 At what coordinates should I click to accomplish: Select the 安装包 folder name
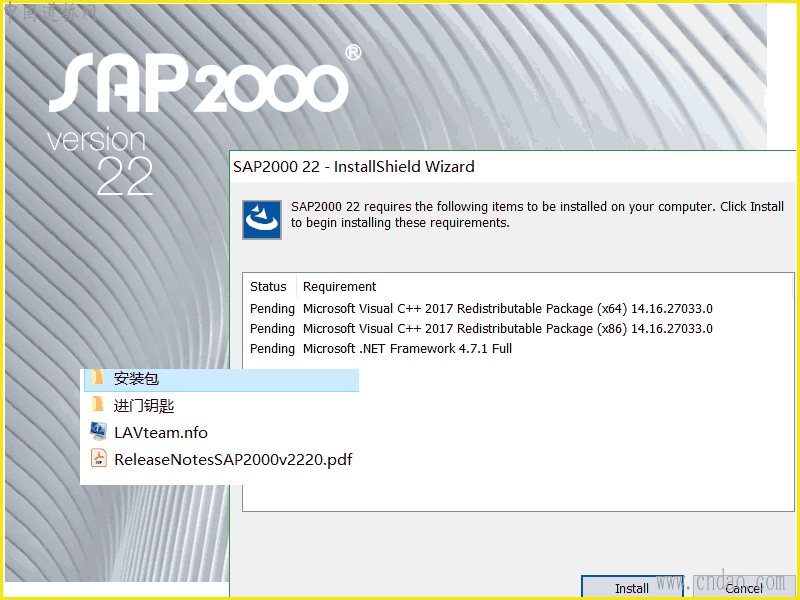point(136,379)
